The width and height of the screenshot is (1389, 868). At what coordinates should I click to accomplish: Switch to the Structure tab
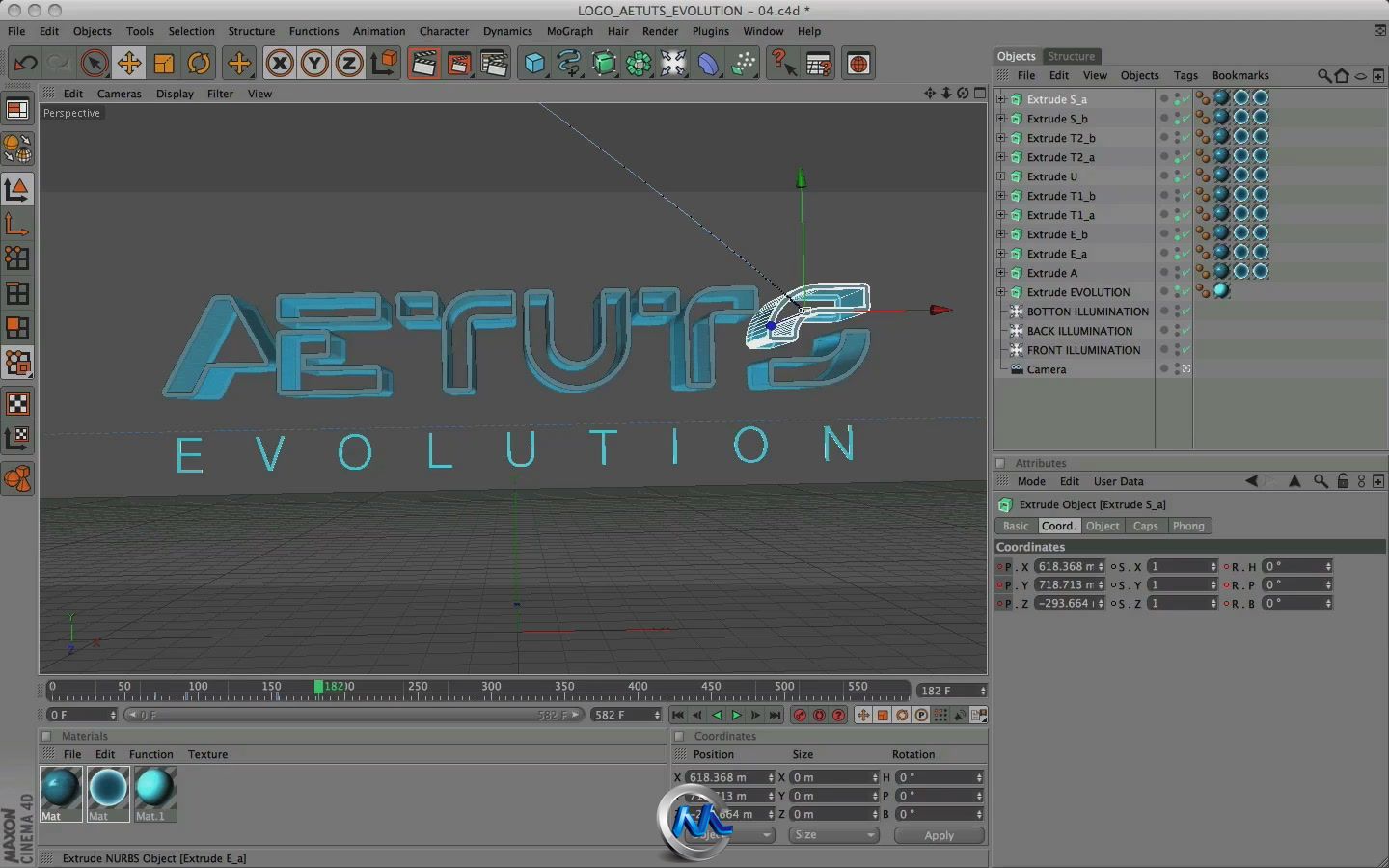pyautogui.click(x=1071, y=56)
